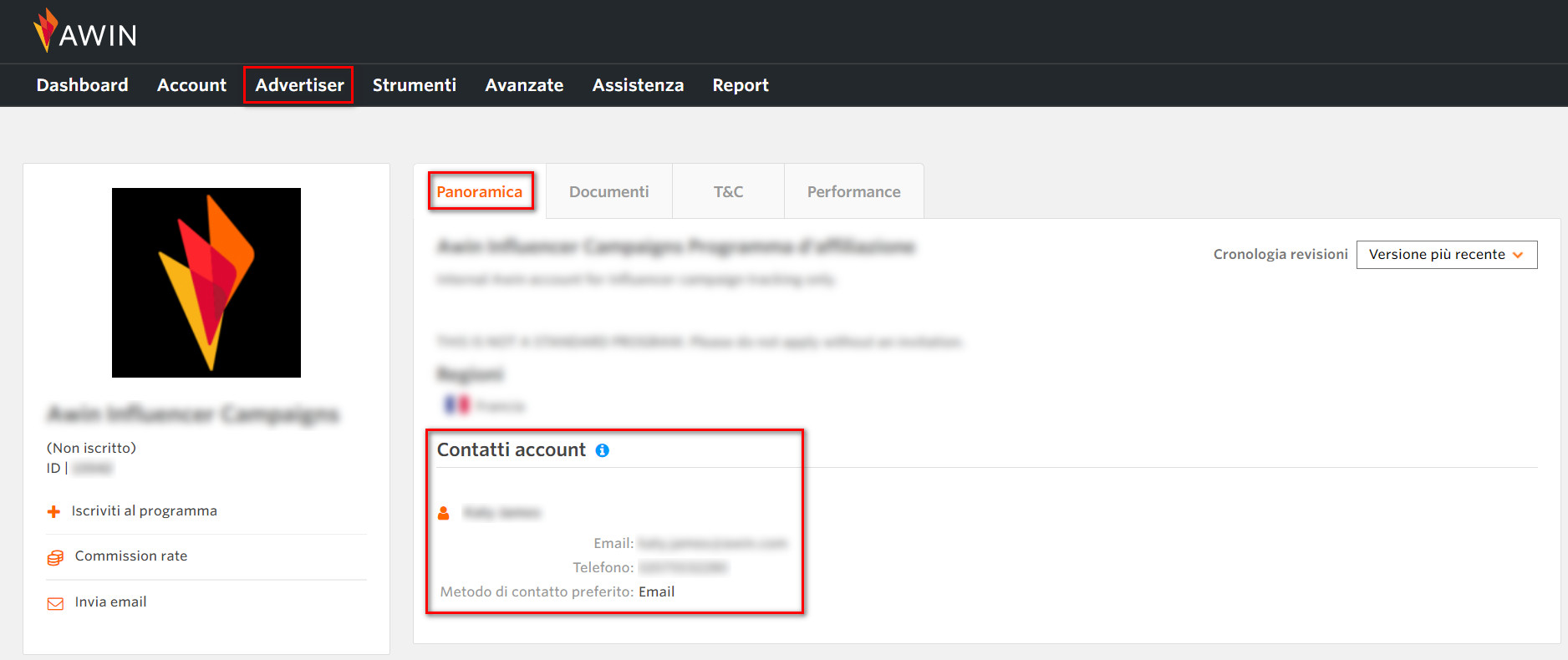Click the orange person contact icon
This screenshot has height=660, width=1568.
tap(444, 513)
